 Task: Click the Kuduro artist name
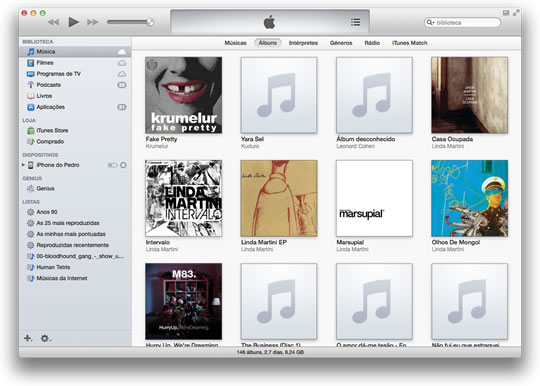coord(250,146)
